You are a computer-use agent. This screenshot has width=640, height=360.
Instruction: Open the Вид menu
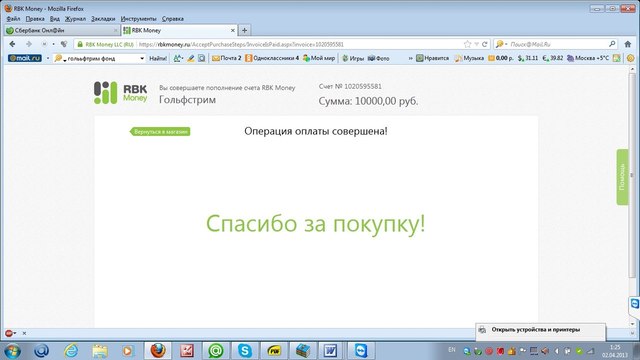pyautogui.click(x=55, y=19)
